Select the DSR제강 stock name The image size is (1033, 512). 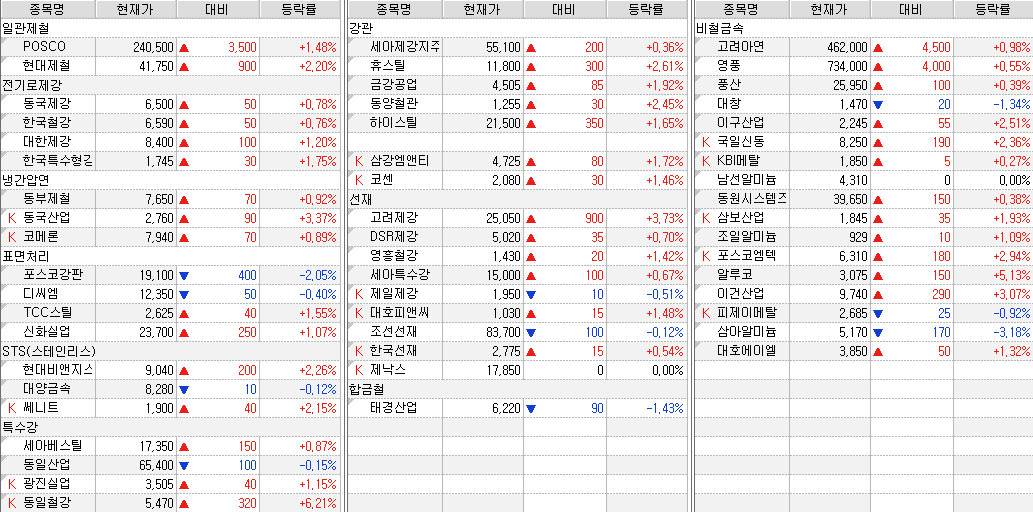(x=394, y=237)
